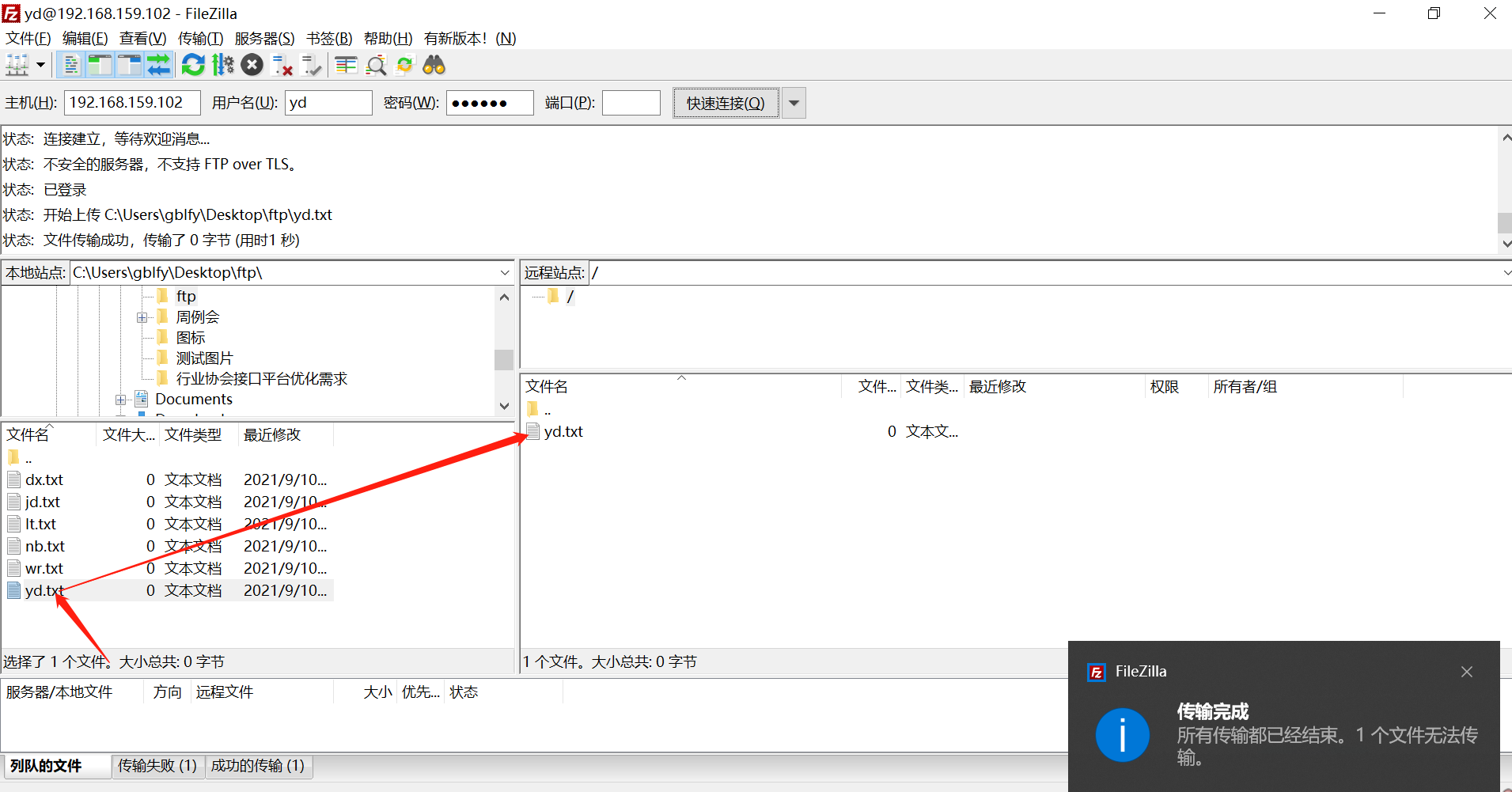
Task: Search files recursively with binoculars icon
Action: pyautogui.click(x=434, y=65)
